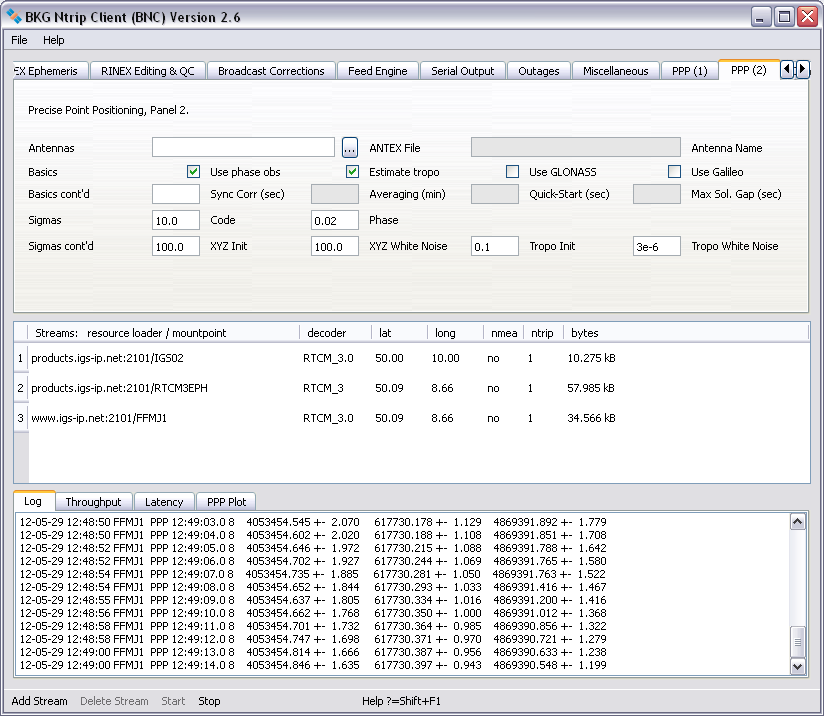Enable the Use Galileo checkbox
This screenshot has width=824, height=716.
click(675, 172)
